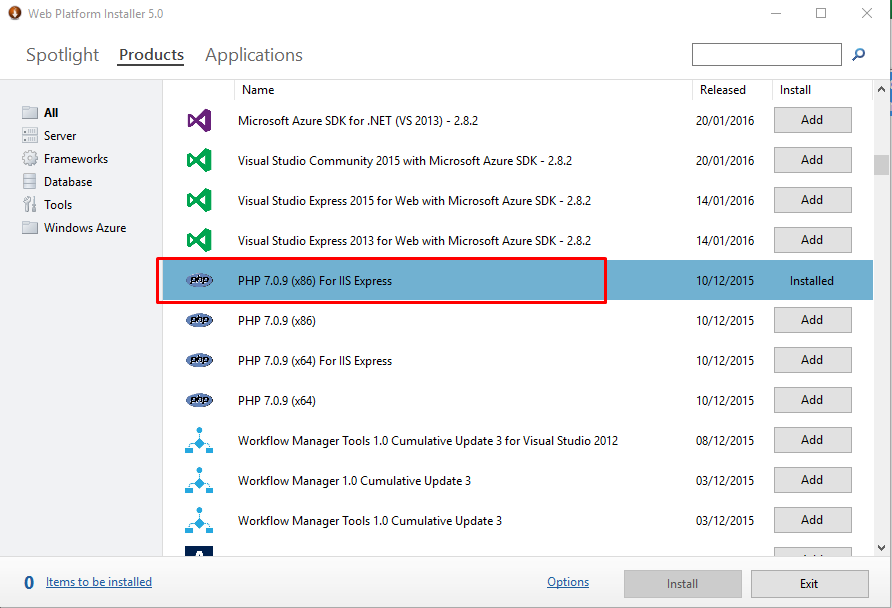Click the search input field
892x608 pixels.
pyautogui.click(x=766, y=54)
